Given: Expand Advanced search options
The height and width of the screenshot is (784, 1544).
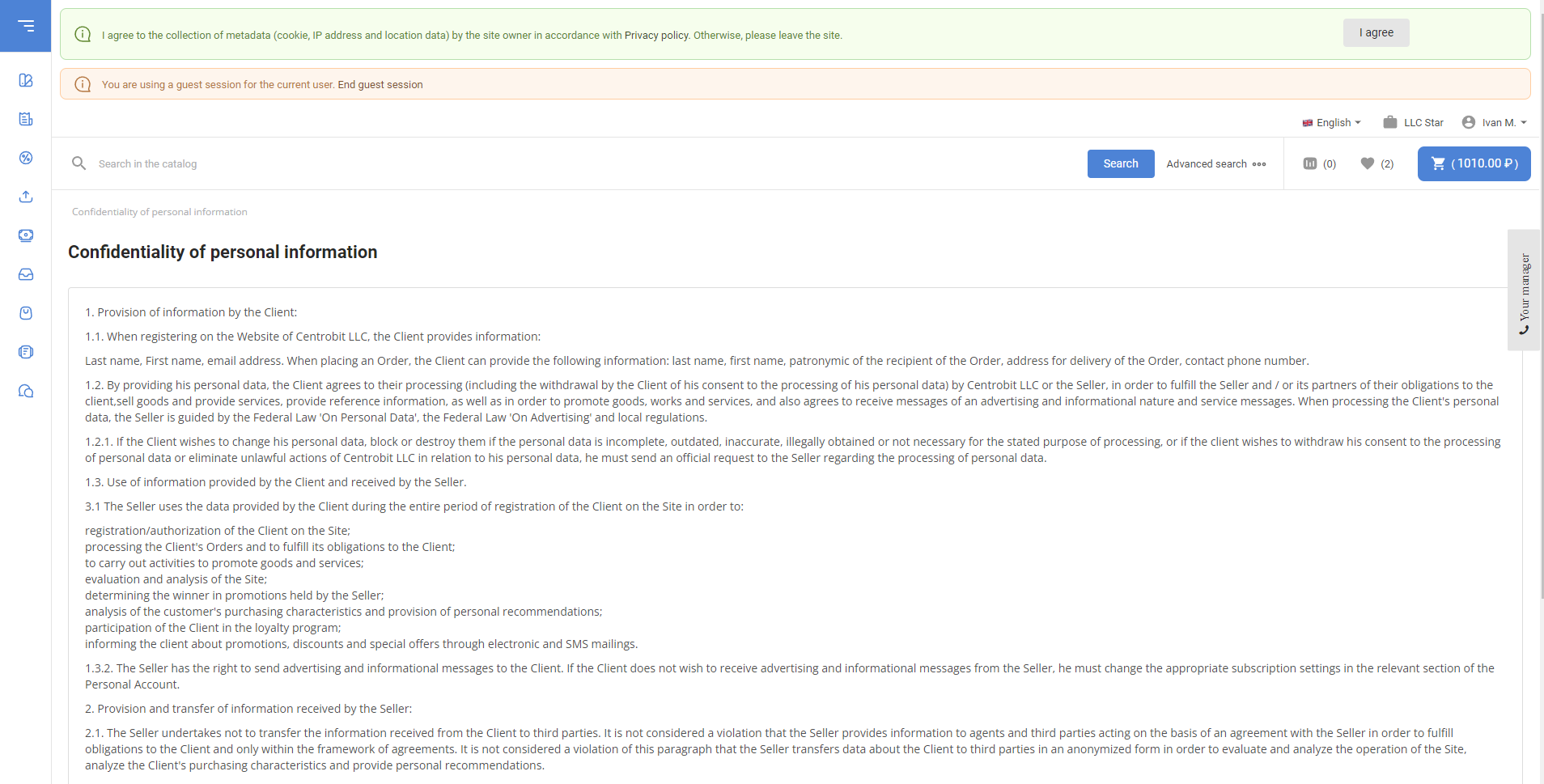Looking at the screenshot, I should click(x=1215, y=163).
